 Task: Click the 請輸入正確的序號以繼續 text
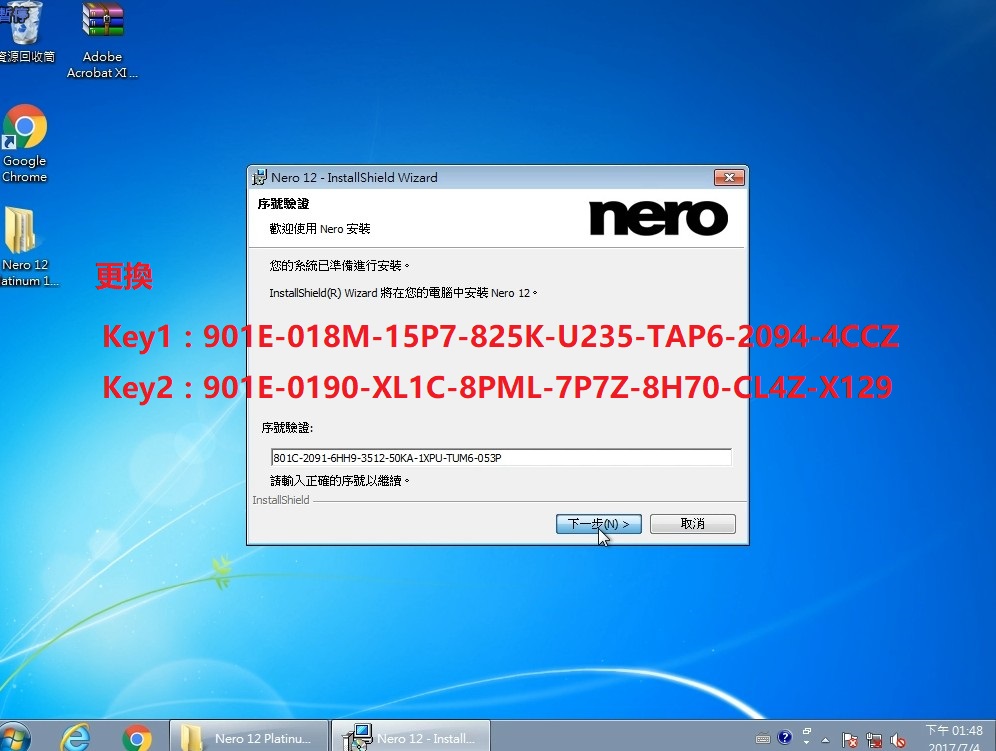point(339,481)
